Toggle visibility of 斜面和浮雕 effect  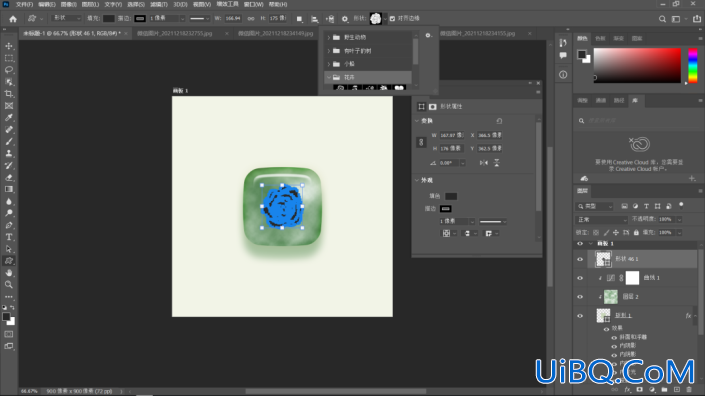[x=614, y=338]
